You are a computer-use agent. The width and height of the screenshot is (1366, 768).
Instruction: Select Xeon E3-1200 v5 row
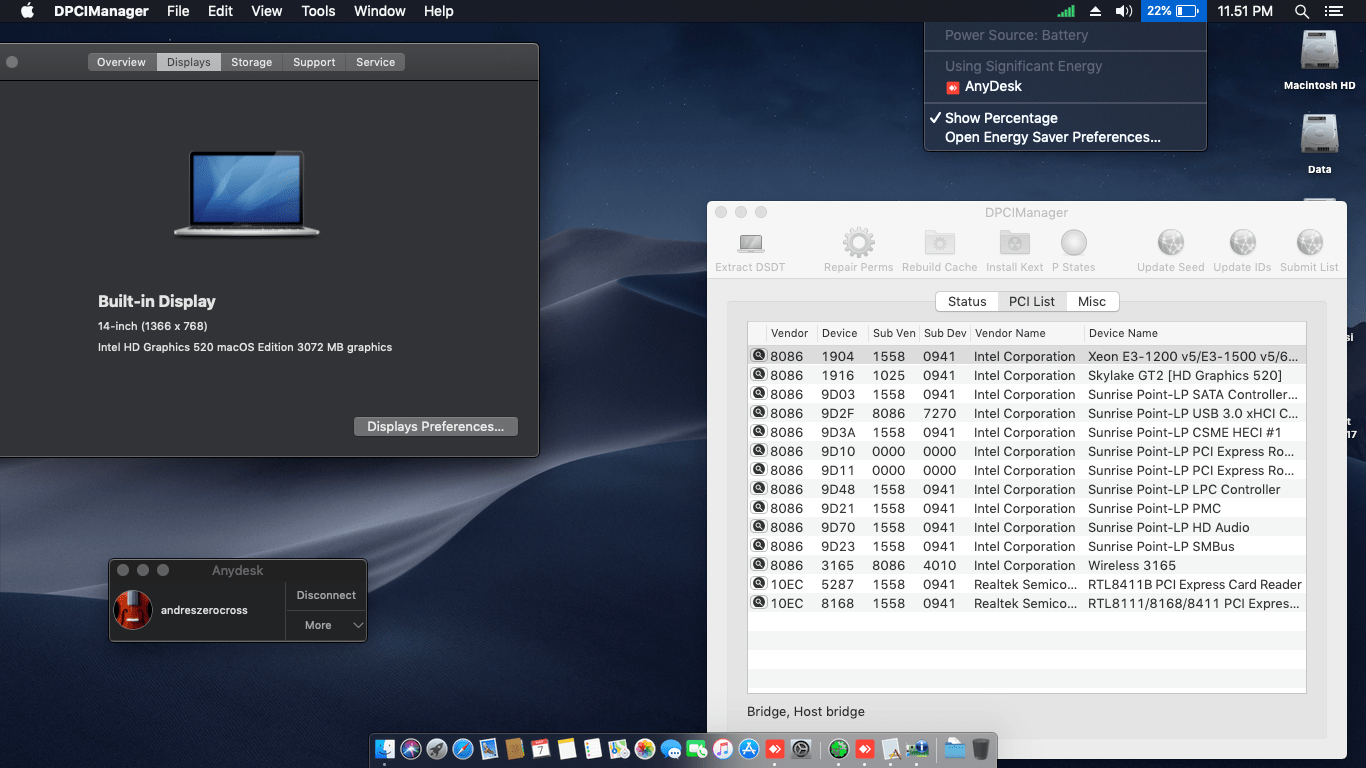(1027, 356)
